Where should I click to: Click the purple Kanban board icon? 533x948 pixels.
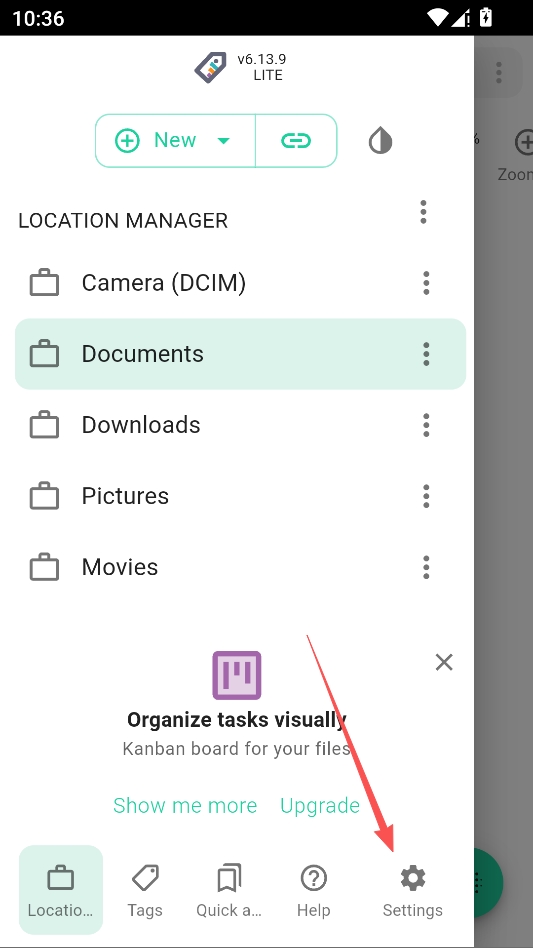(x=237, y=675)
